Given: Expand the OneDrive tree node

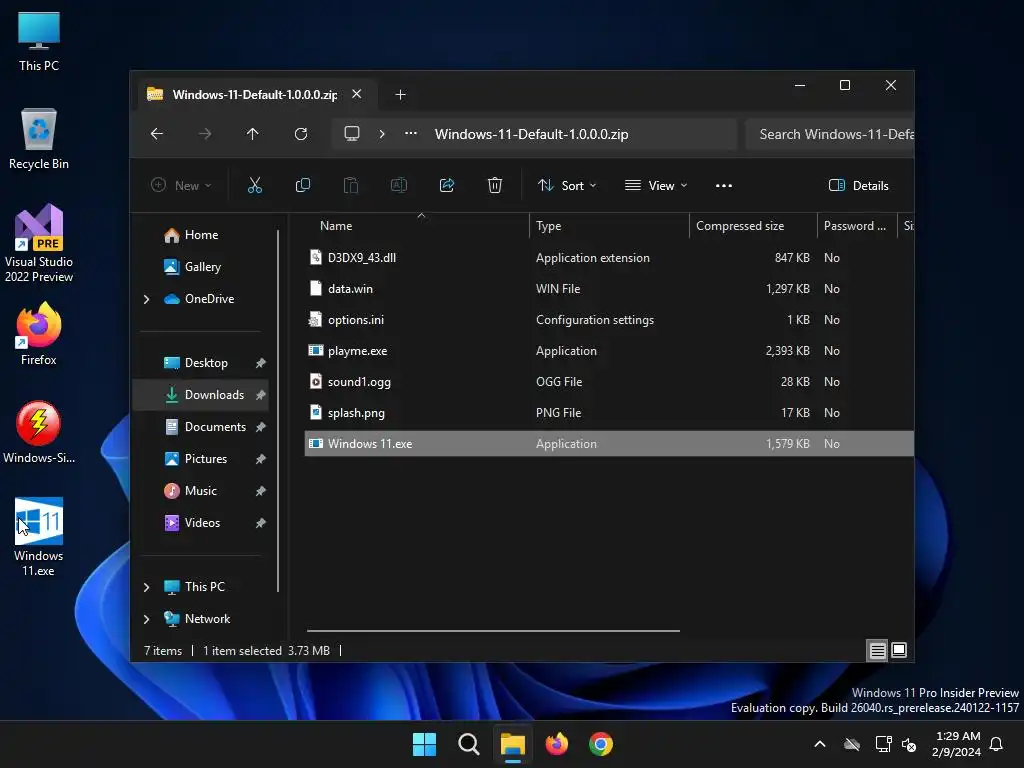Looking at the screenshot, I should pos(146,299).
